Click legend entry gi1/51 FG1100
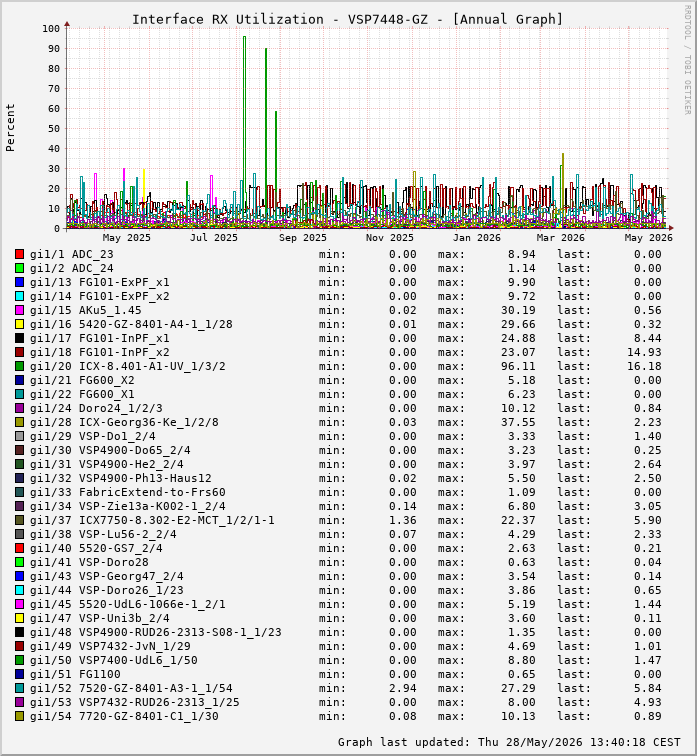Image resolution: width=697 pixels, height=756 pixels. tap(75, 674)
